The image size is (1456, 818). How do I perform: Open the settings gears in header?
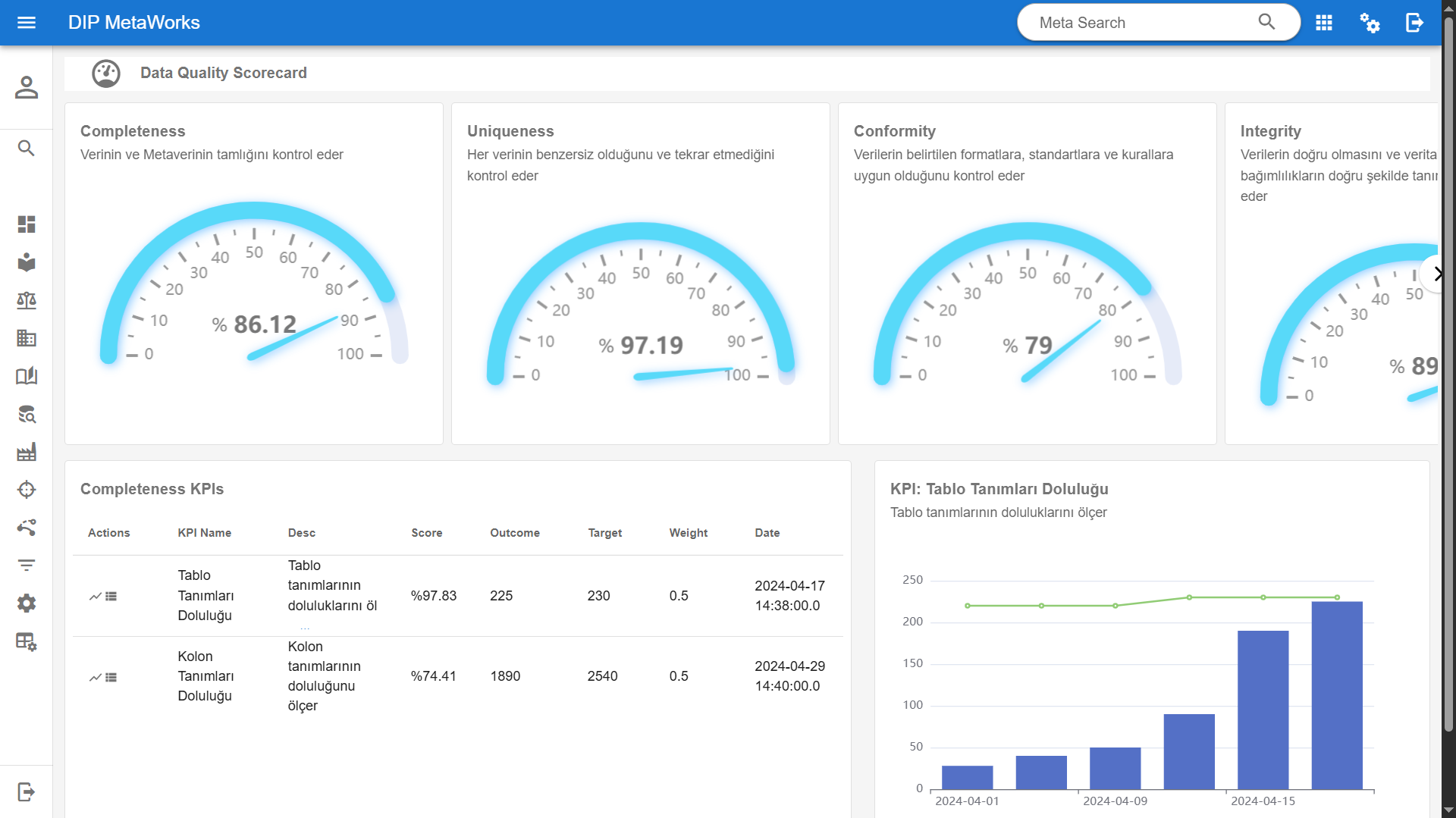tap(1370, 23)
